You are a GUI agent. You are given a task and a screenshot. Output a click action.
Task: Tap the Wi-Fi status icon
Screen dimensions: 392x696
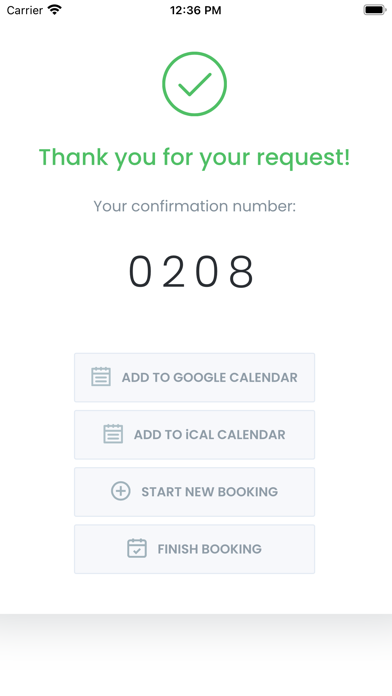[x=55, y=10]
